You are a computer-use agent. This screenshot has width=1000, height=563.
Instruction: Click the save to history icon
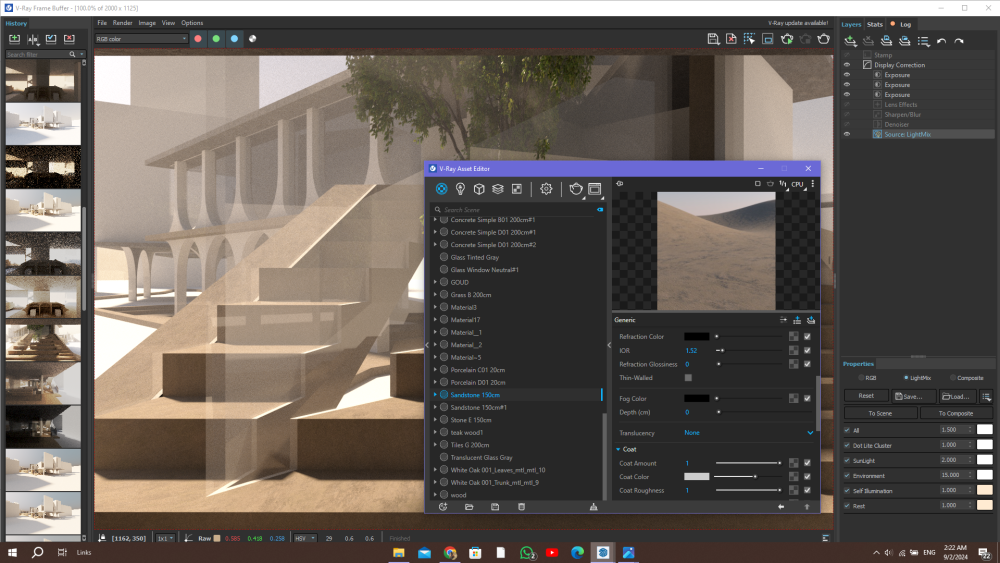pos(15,39)
